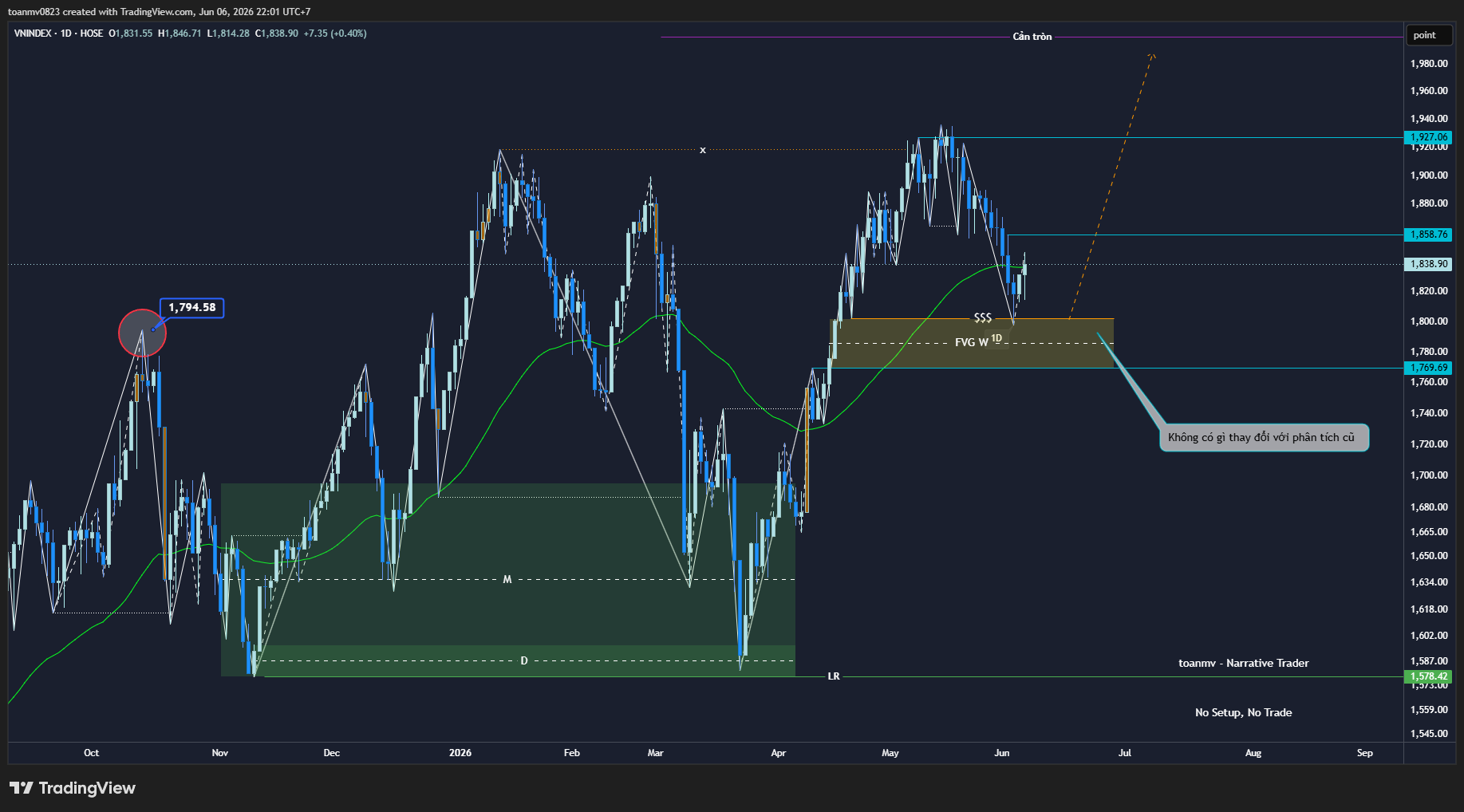The height and width of the screenshot is (812, 1464).
Task: Select the FVG W yellow zone label
Action: point(972,342)
